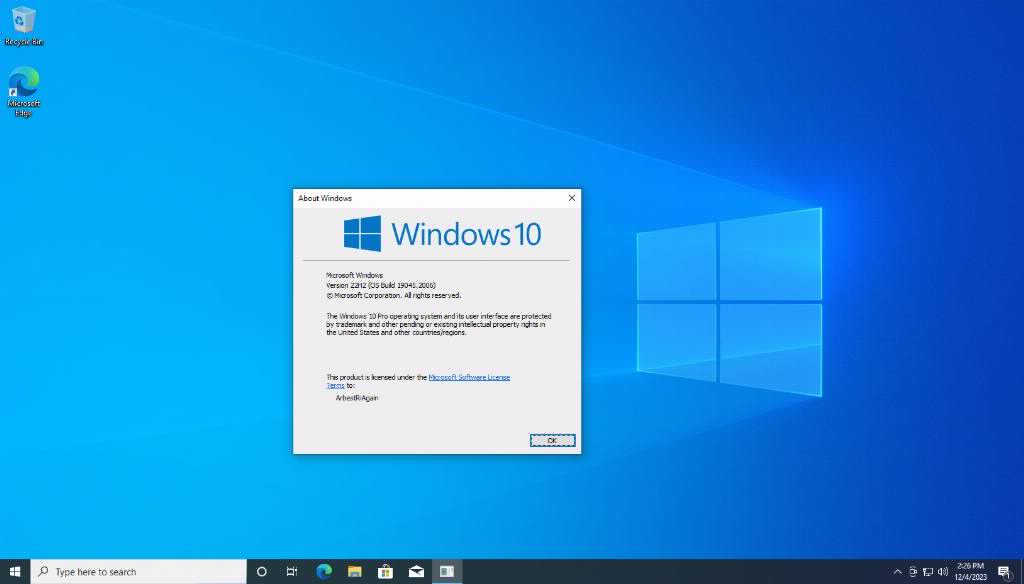Open the Mail app from taskbar
The height and width of the screenshot is (584, 1024).
[x=416, y=572]
